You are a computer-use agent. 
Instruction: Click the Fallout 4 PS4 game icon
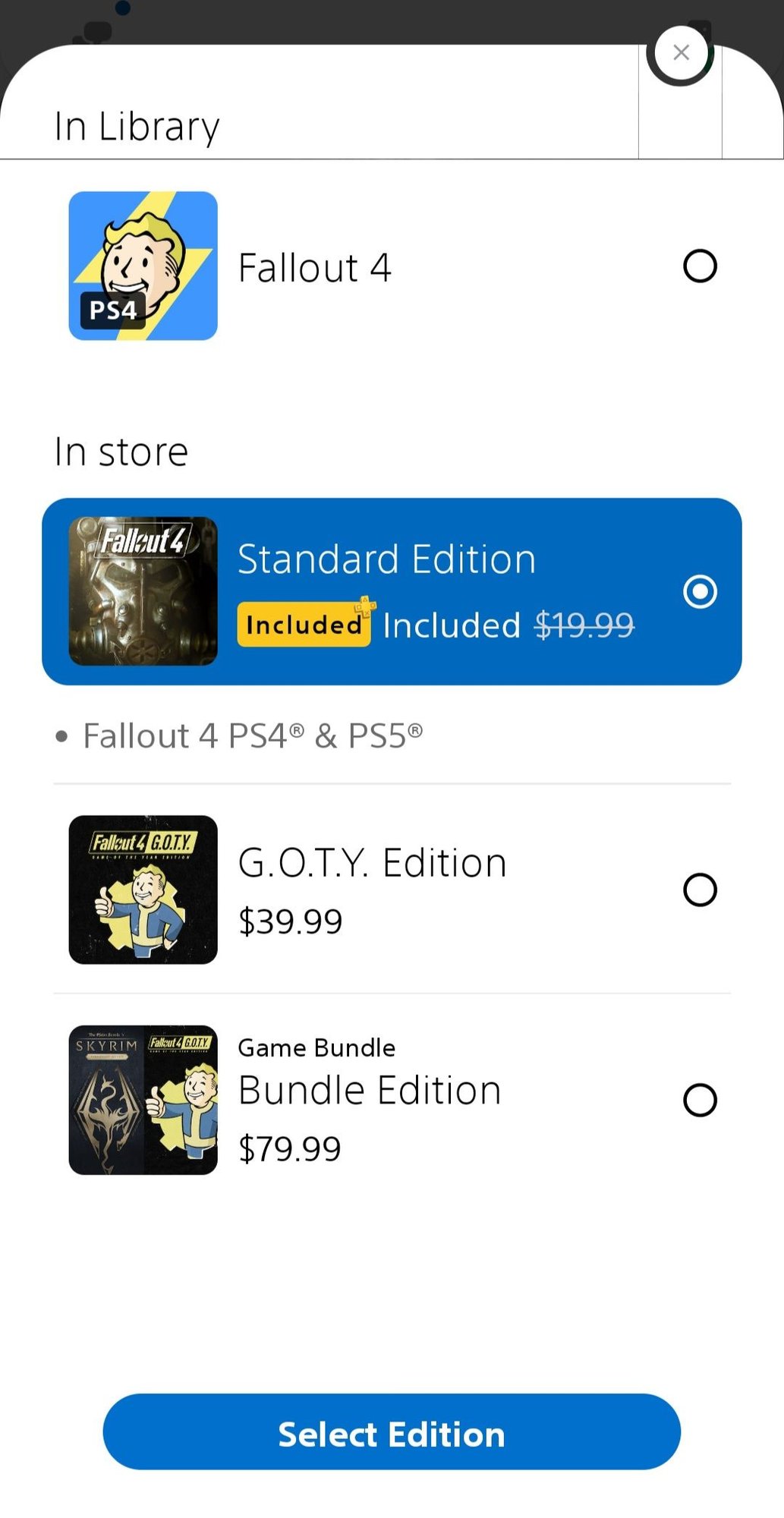pos(143,266)
